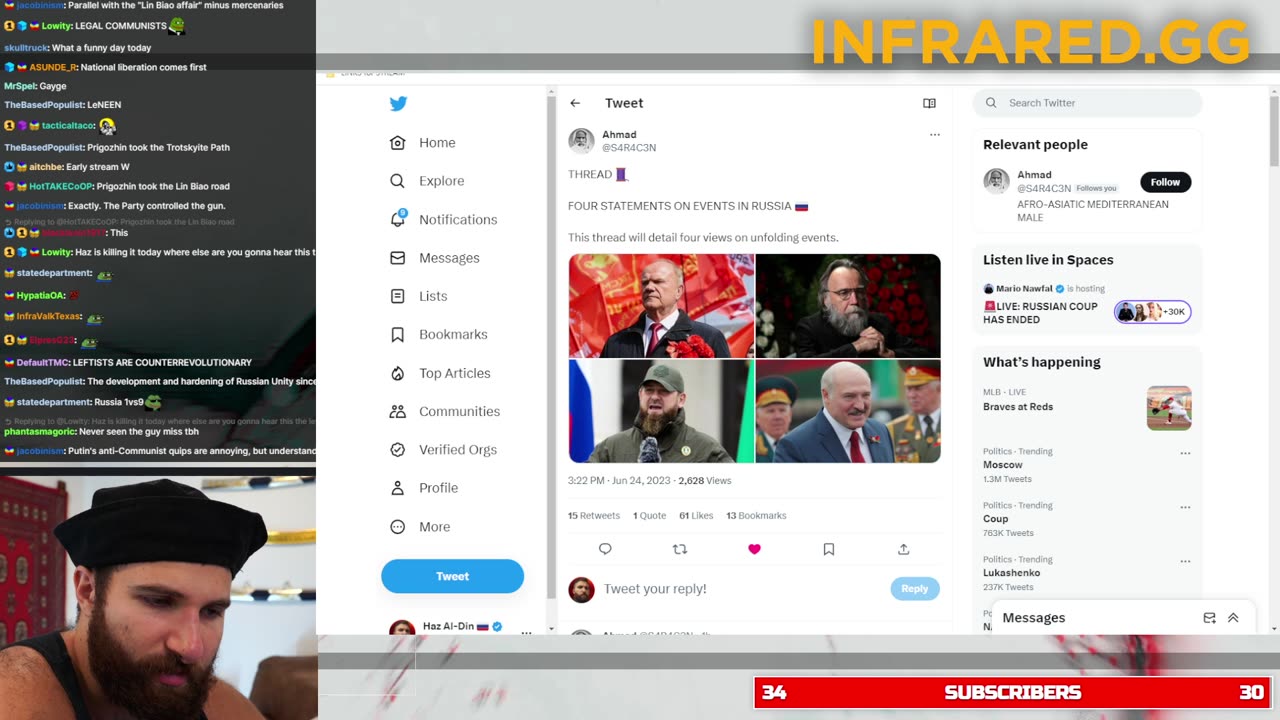Click the reply speech bubble icon
Viewport: 1280px width, 720px height.
click(x=605, y=549)
